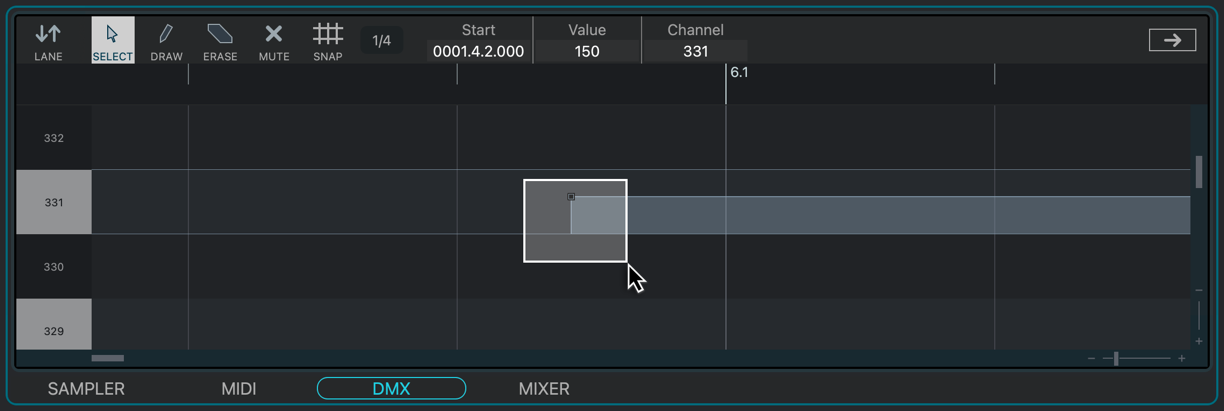Click the Lane tool icon
The image size is (1224, 411).
pyautogui.click(x=48, y=41)
